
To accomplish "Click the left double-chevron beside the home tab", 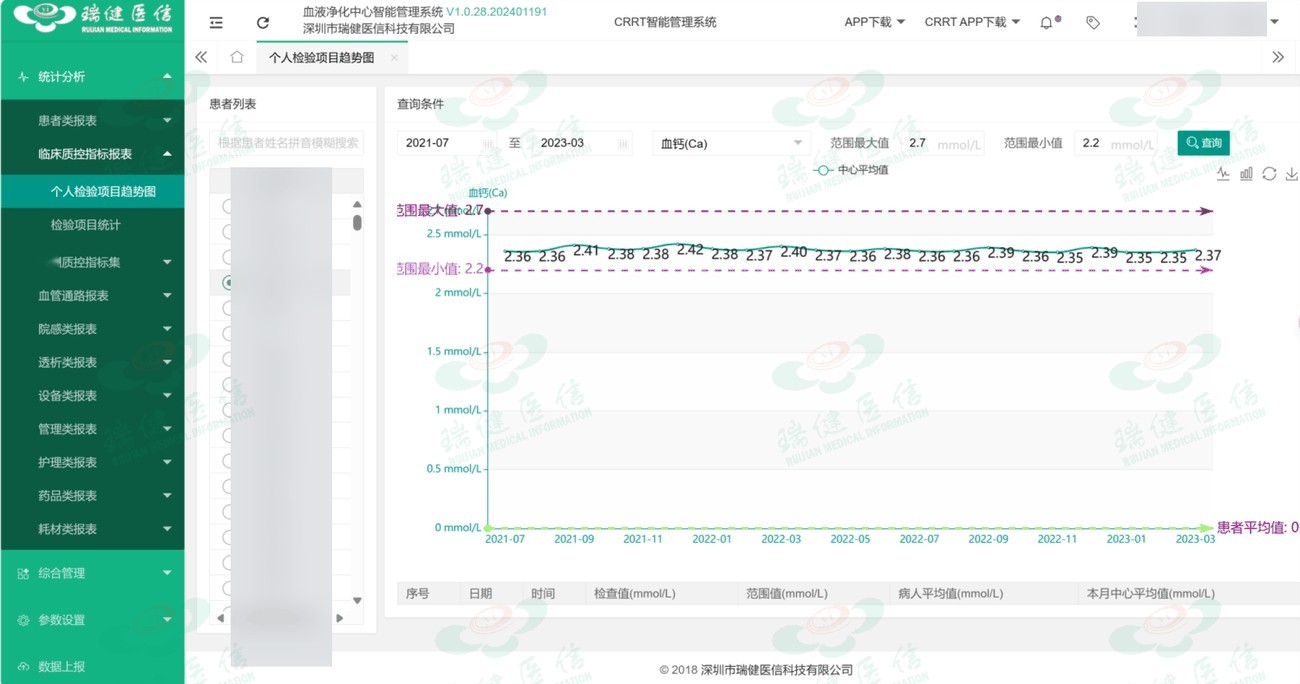I will pyautogui.click(x=201, y=57).
